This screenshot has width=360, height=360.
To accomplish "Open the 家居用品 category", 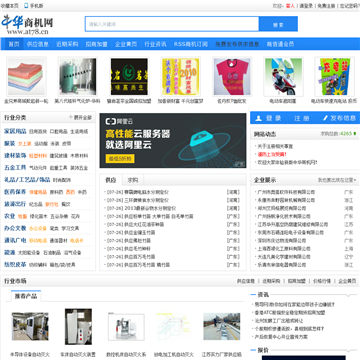I will coord(15,131).
